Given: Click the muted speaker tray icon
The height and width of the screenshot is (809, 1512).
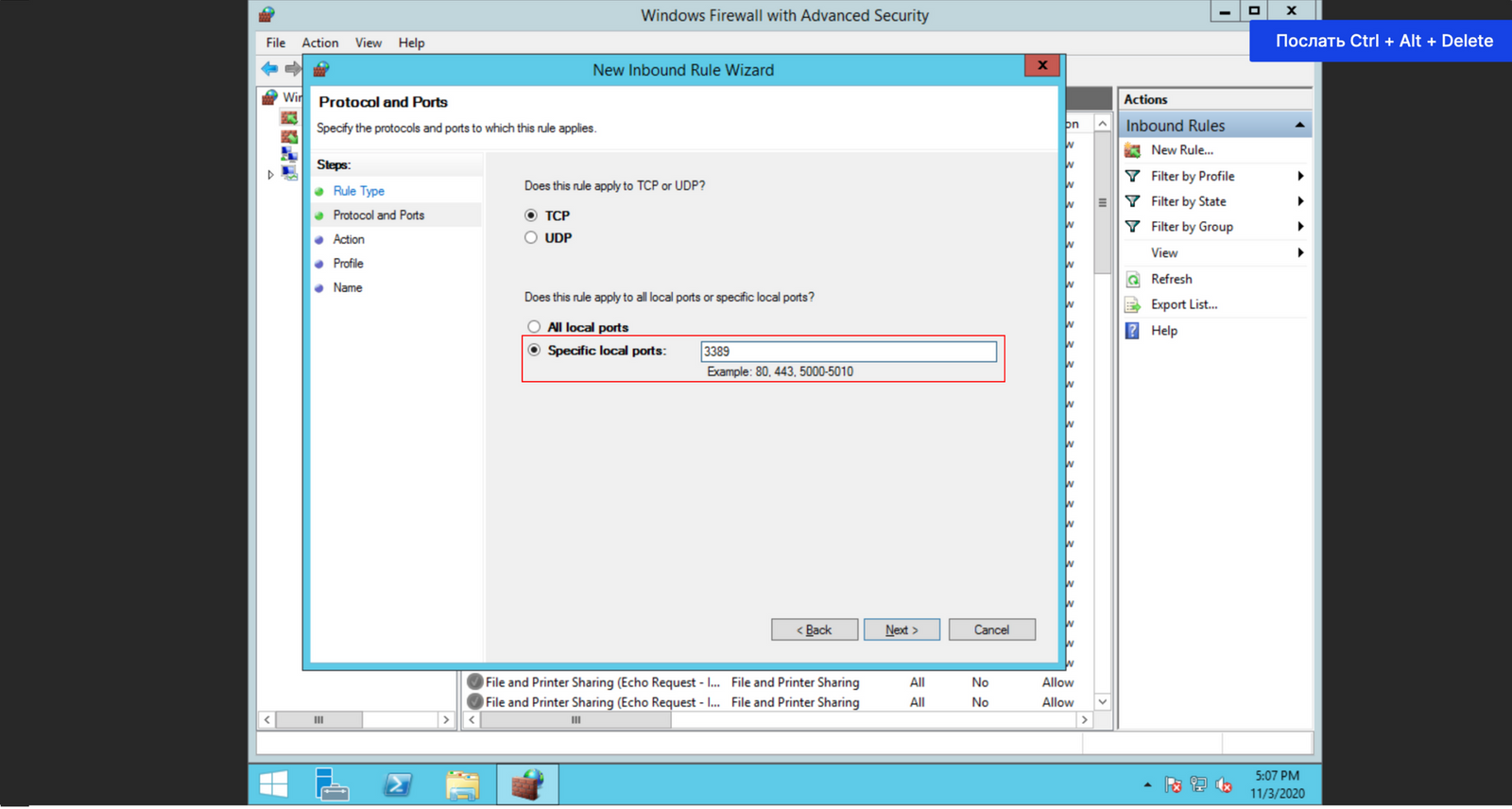Looking at the screenshot, I should [x=1224, y=784].
